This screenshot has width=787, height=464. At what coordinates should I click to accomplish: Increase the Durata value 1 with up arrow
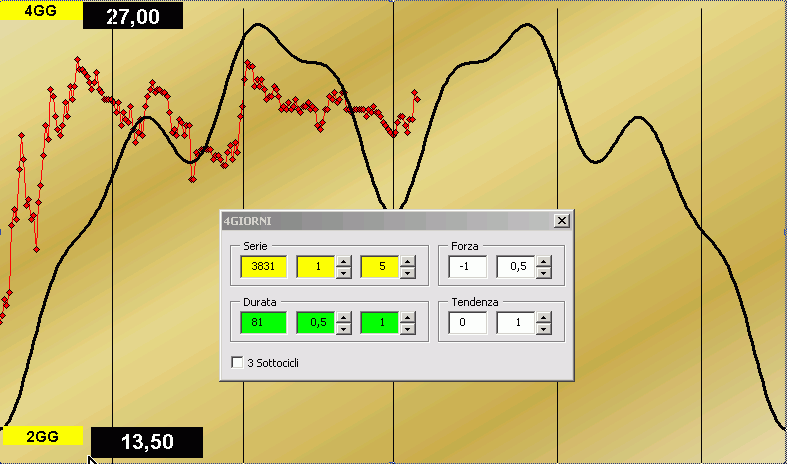click(408, 317)
